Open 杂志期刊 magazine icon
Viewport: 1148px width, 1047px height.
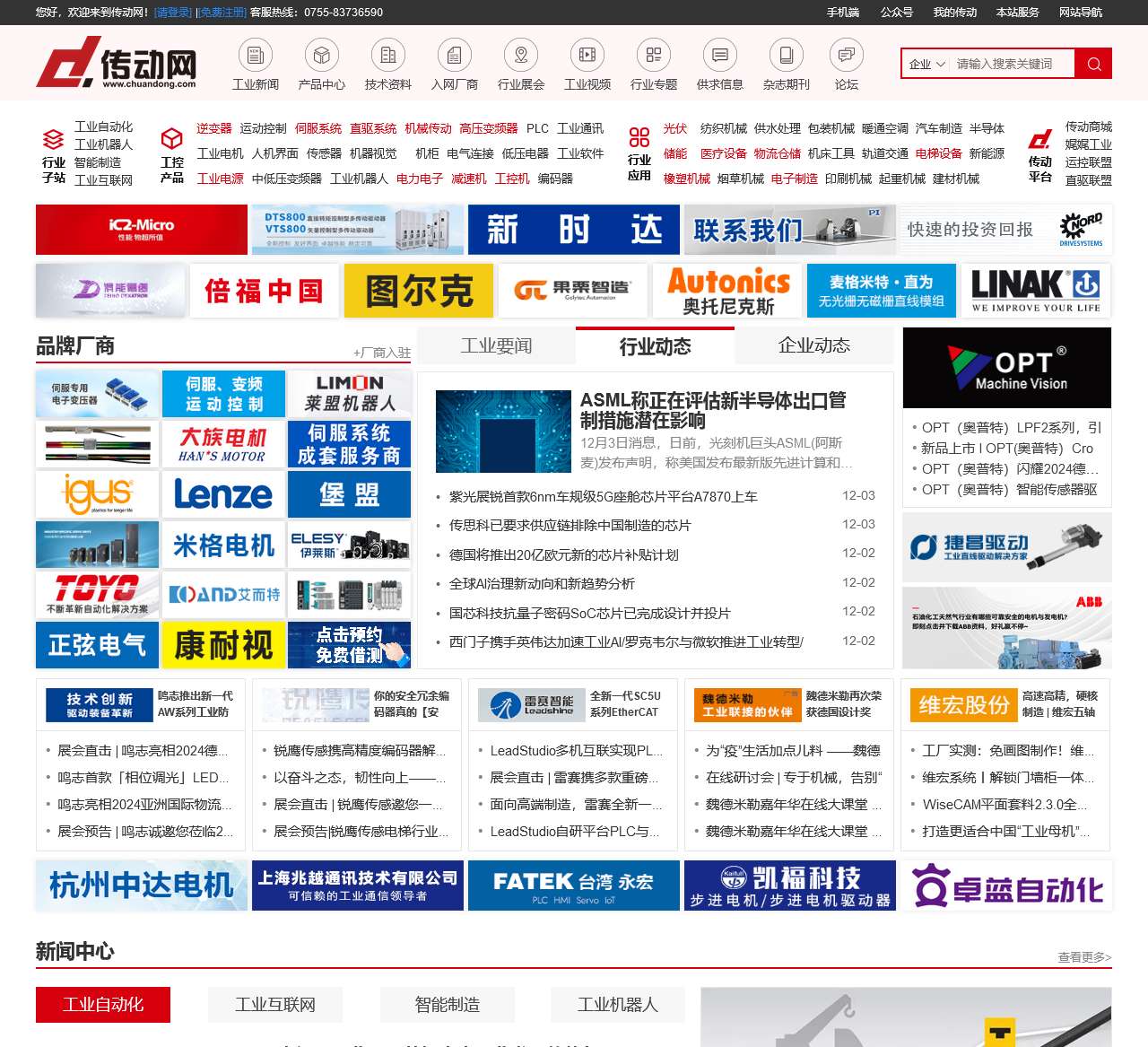point(786,56)
